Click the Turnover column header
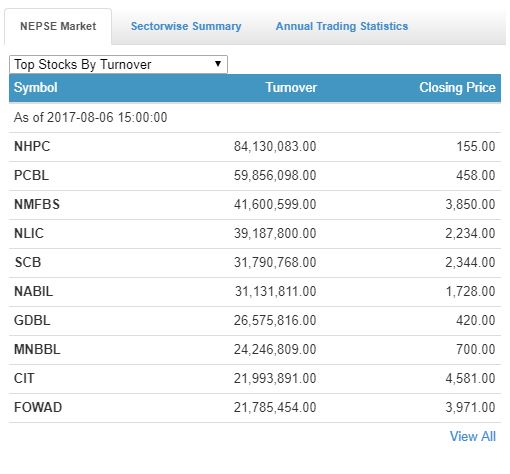The height and width of the screenshot is (474, 510). pos(291,88)
